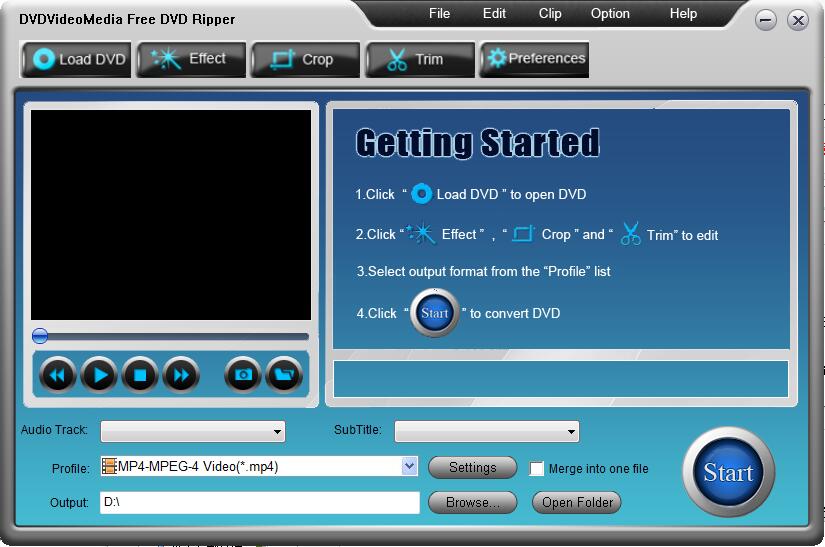
Task: Click the Browse... button
Action: point(472,502)
